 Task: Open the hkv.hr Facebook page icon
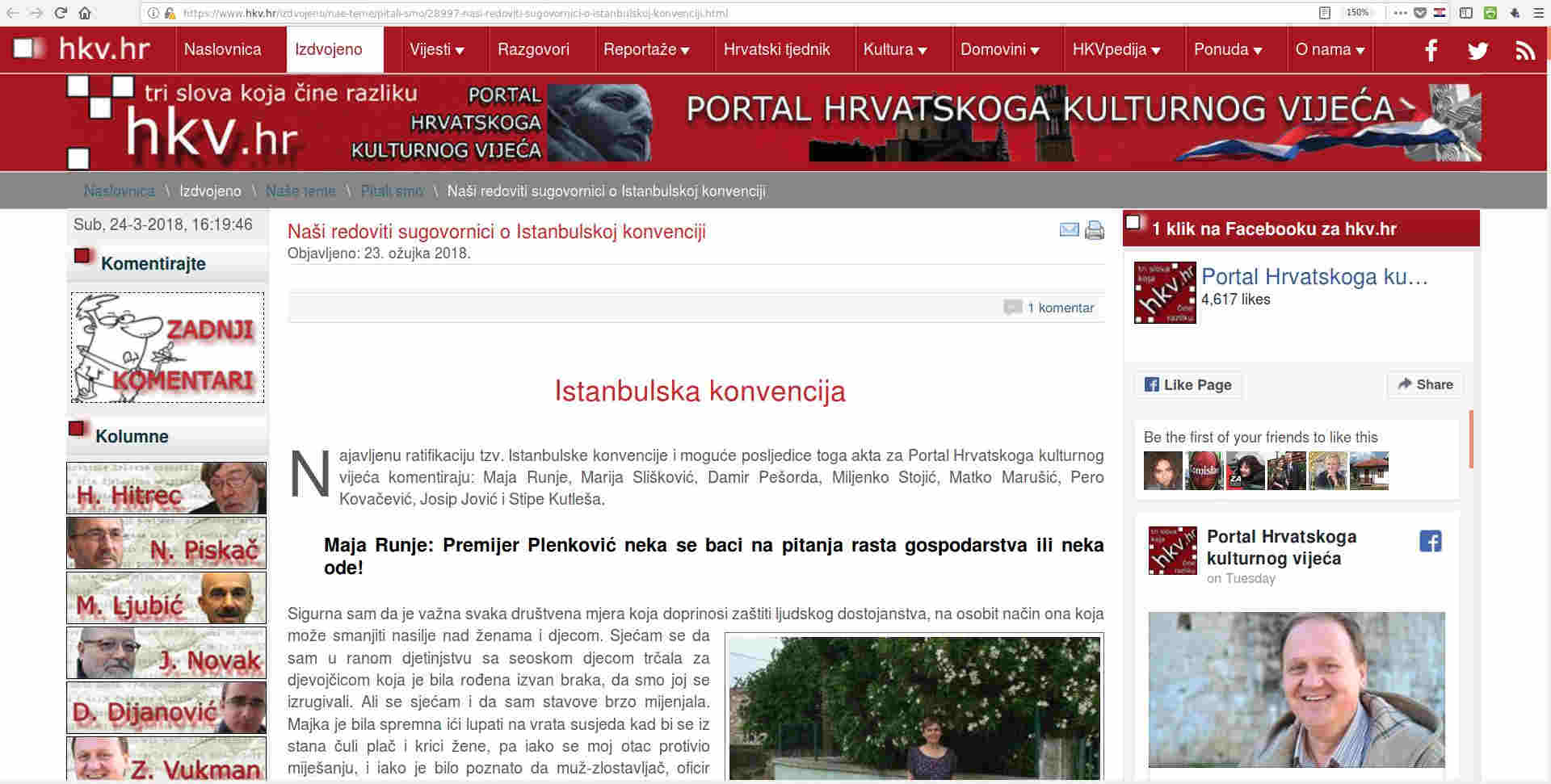point(1431,50)
